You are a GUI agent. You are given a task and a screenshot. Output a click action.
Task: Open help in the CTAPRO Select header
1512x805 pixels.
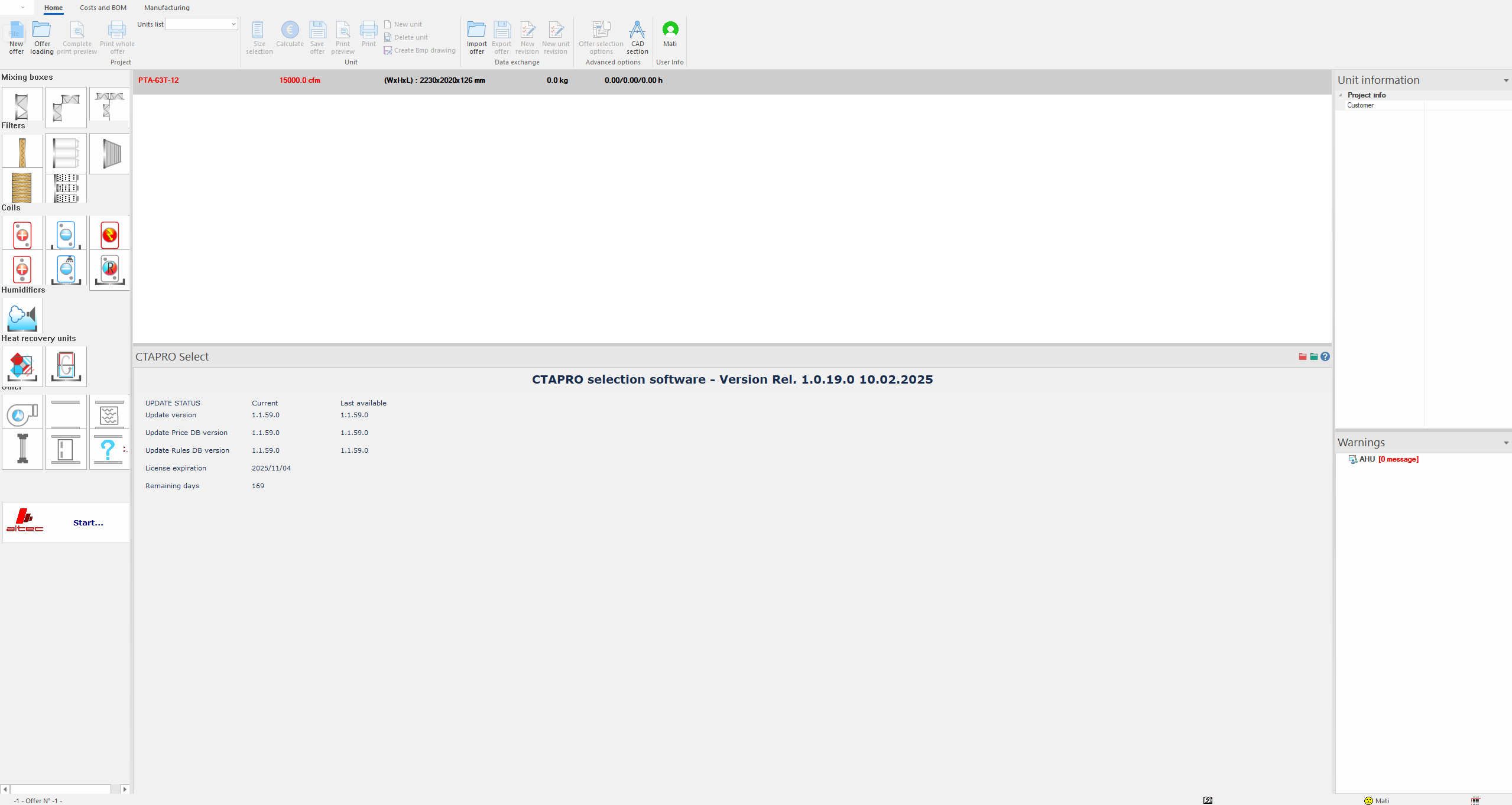click(1325, 356)
